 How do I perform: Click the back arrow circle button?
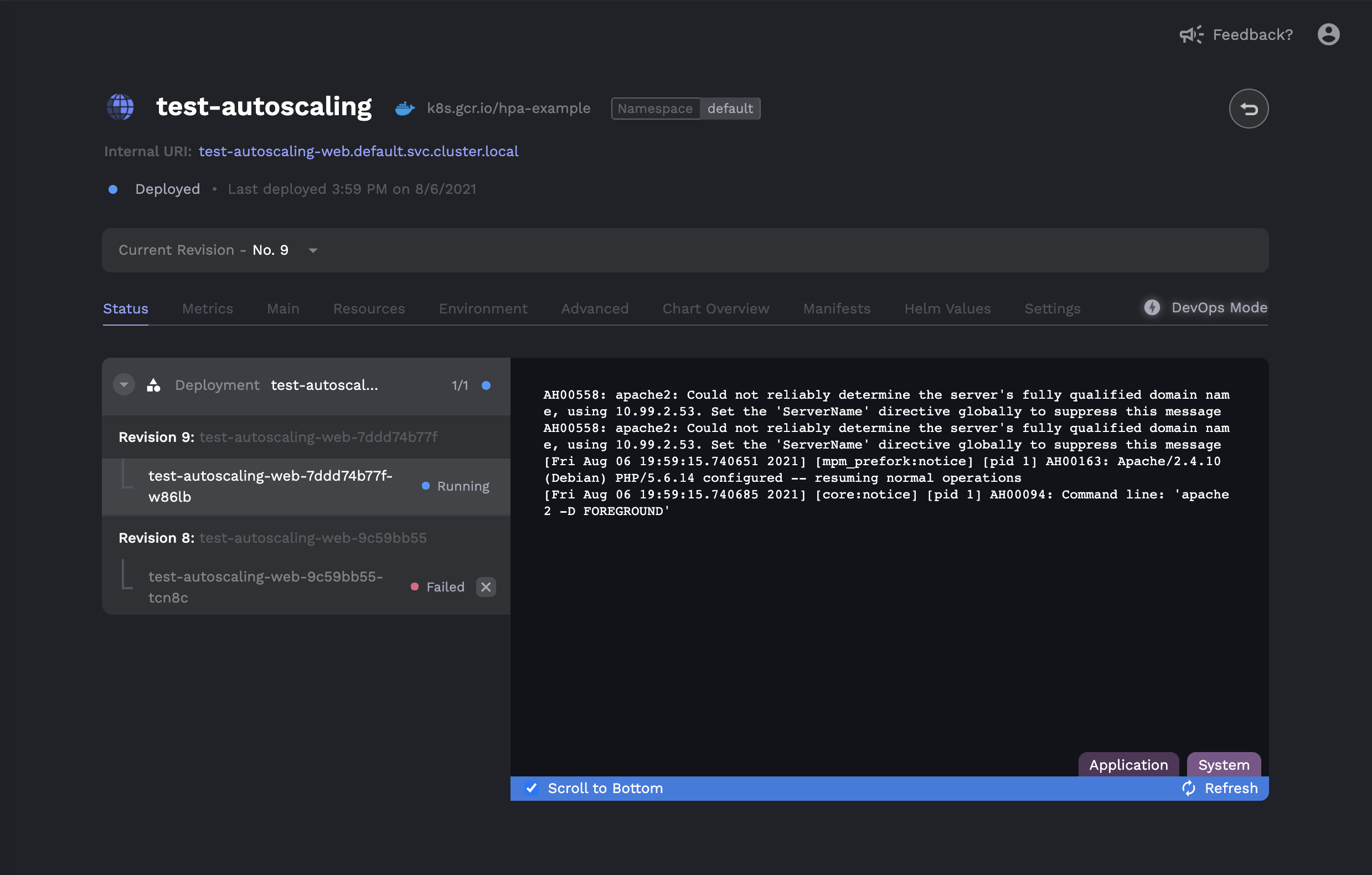click(1248, 109)
